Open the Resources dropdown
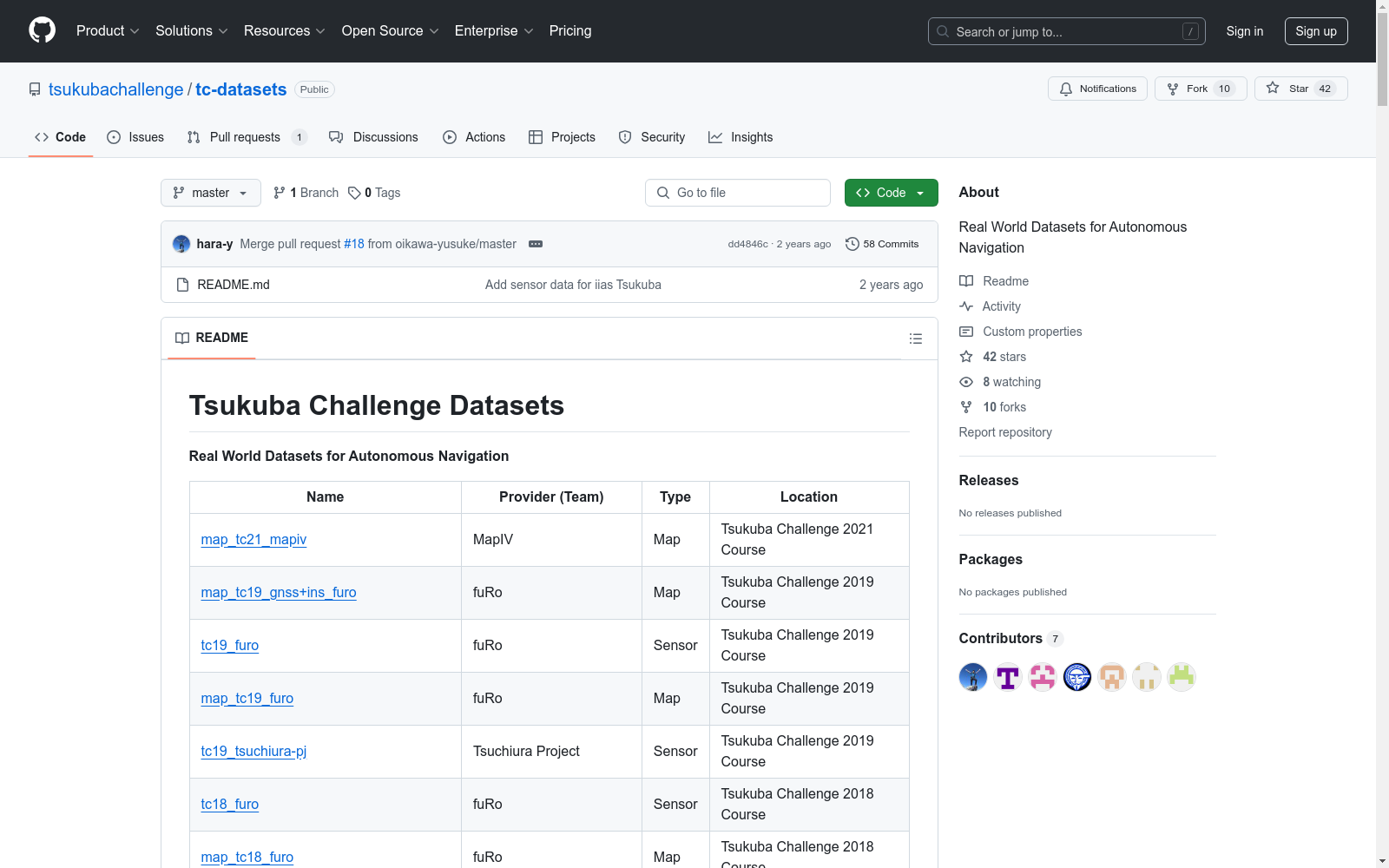 tap(285, 31)
